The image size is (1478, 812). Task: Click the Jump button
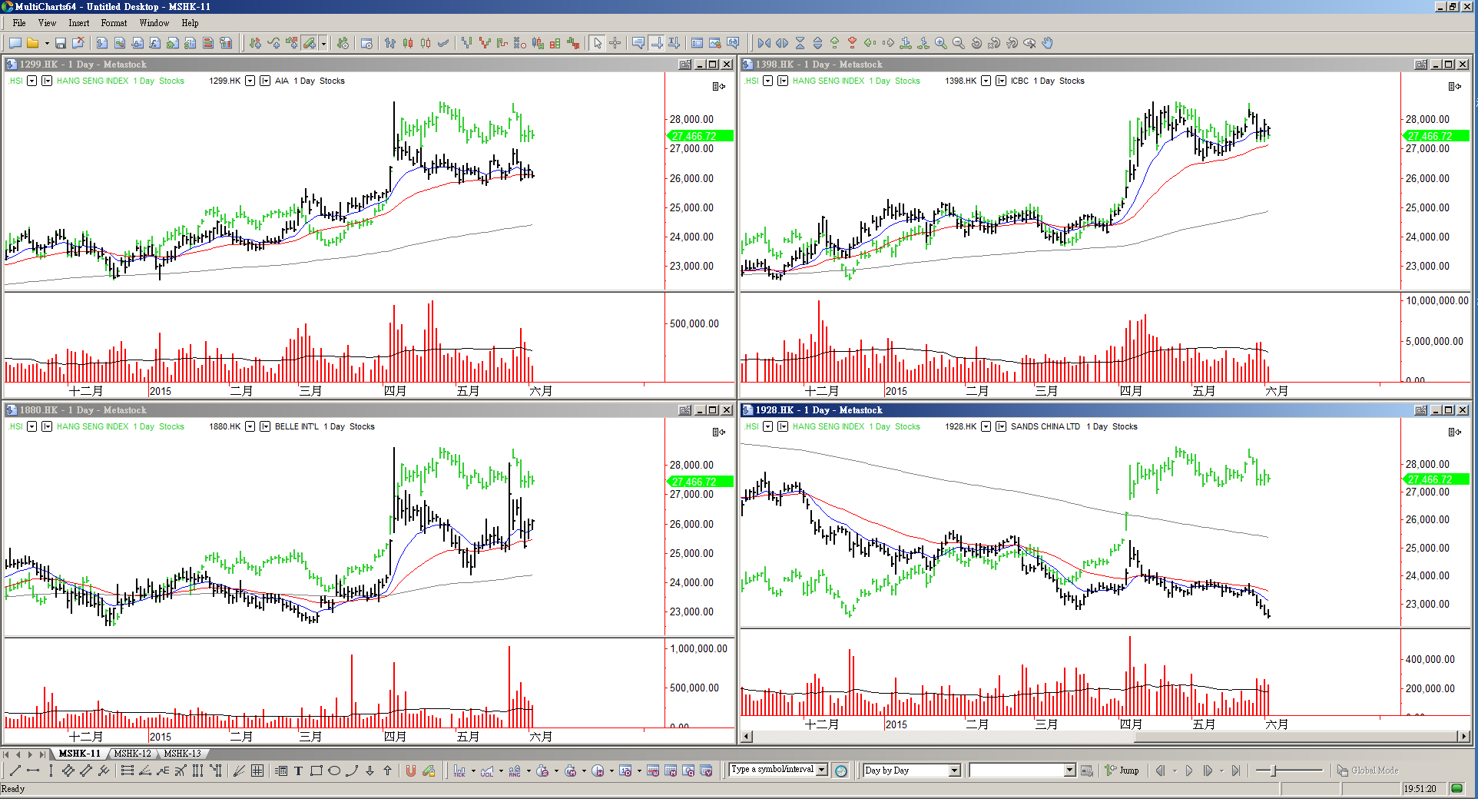point(1122,771)
